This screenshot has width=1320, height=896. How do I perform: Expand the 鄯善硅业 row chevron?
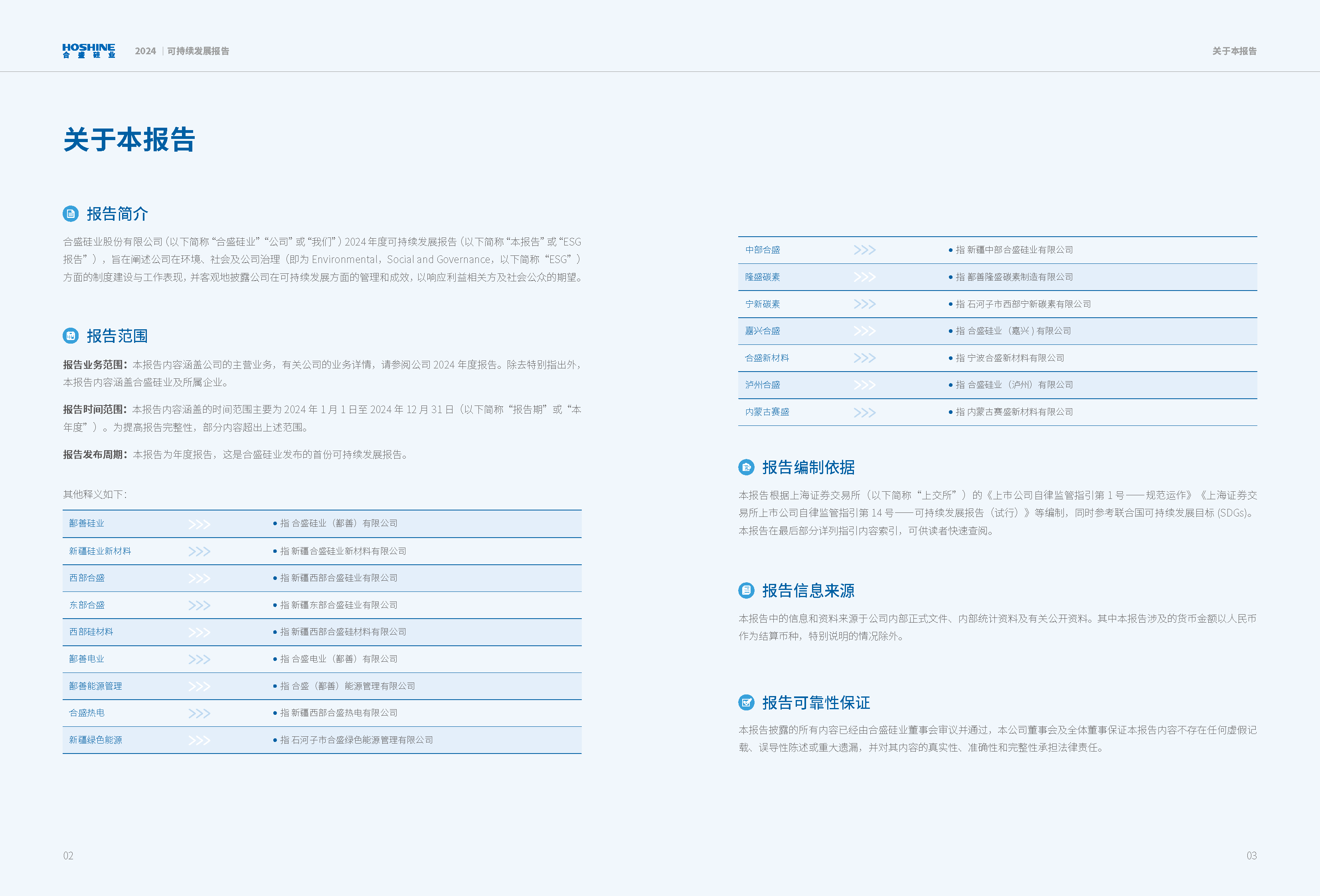pos(199,524)
